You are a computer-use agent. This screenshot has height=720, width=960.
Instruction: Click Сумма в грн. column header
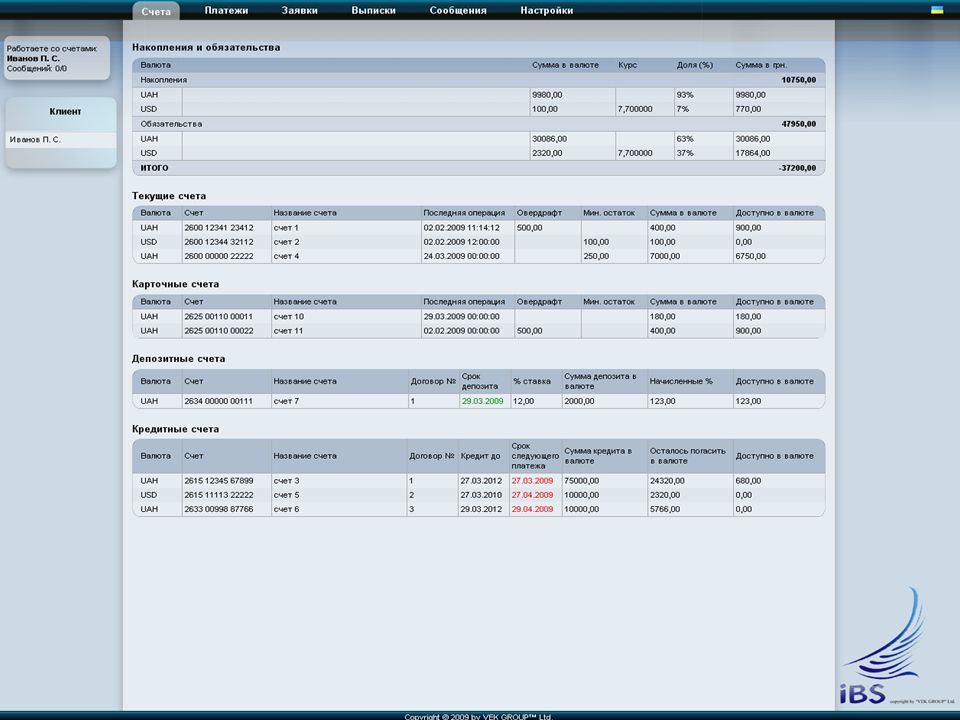pyautogui.click(x=761, y=65)
